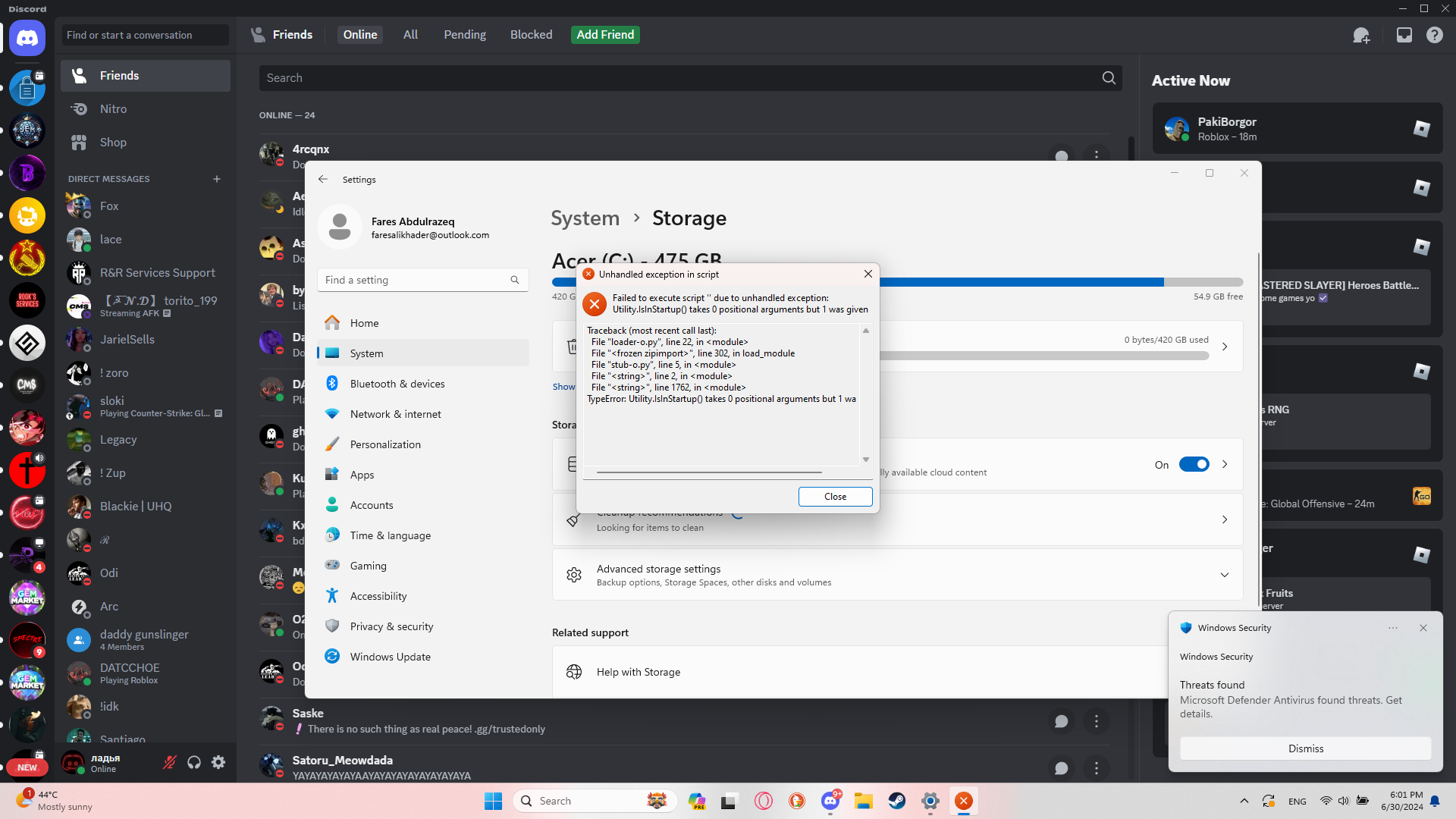The height and width of the screenshot is (819, 1456).
Task: Click the New Group DM icon
Action: [1361, 35]
